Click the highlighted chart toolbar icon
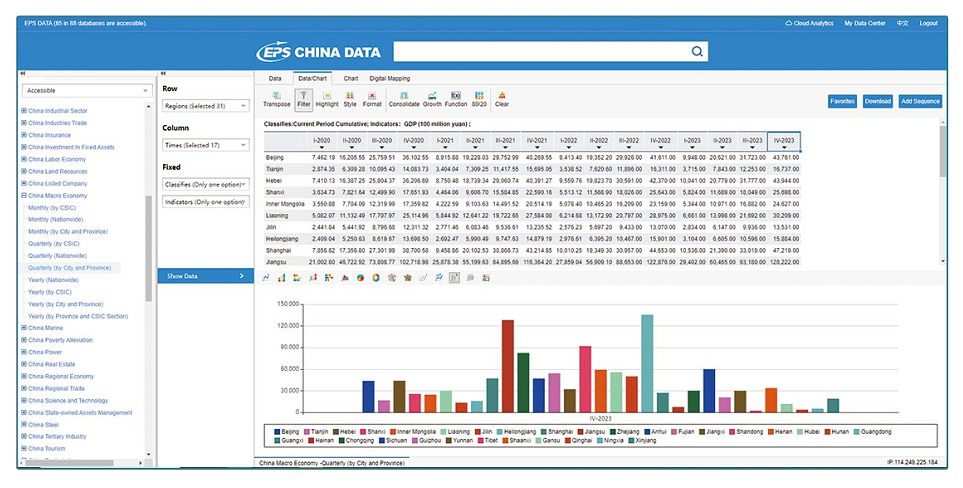963x488 pixels. point(454,277)
